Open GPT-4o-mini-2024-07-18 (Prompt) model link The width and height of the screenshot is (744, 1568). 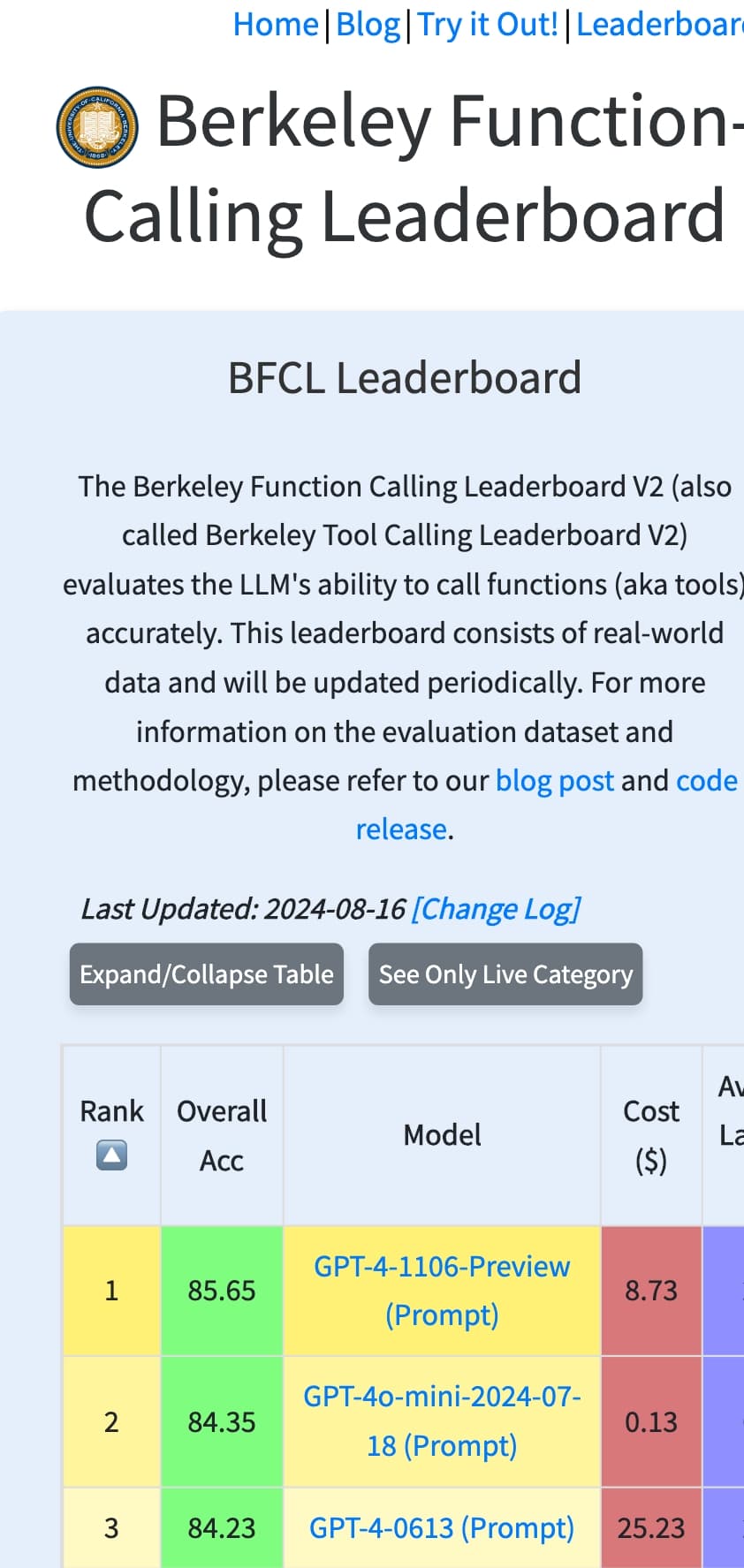pos(442,1420)
